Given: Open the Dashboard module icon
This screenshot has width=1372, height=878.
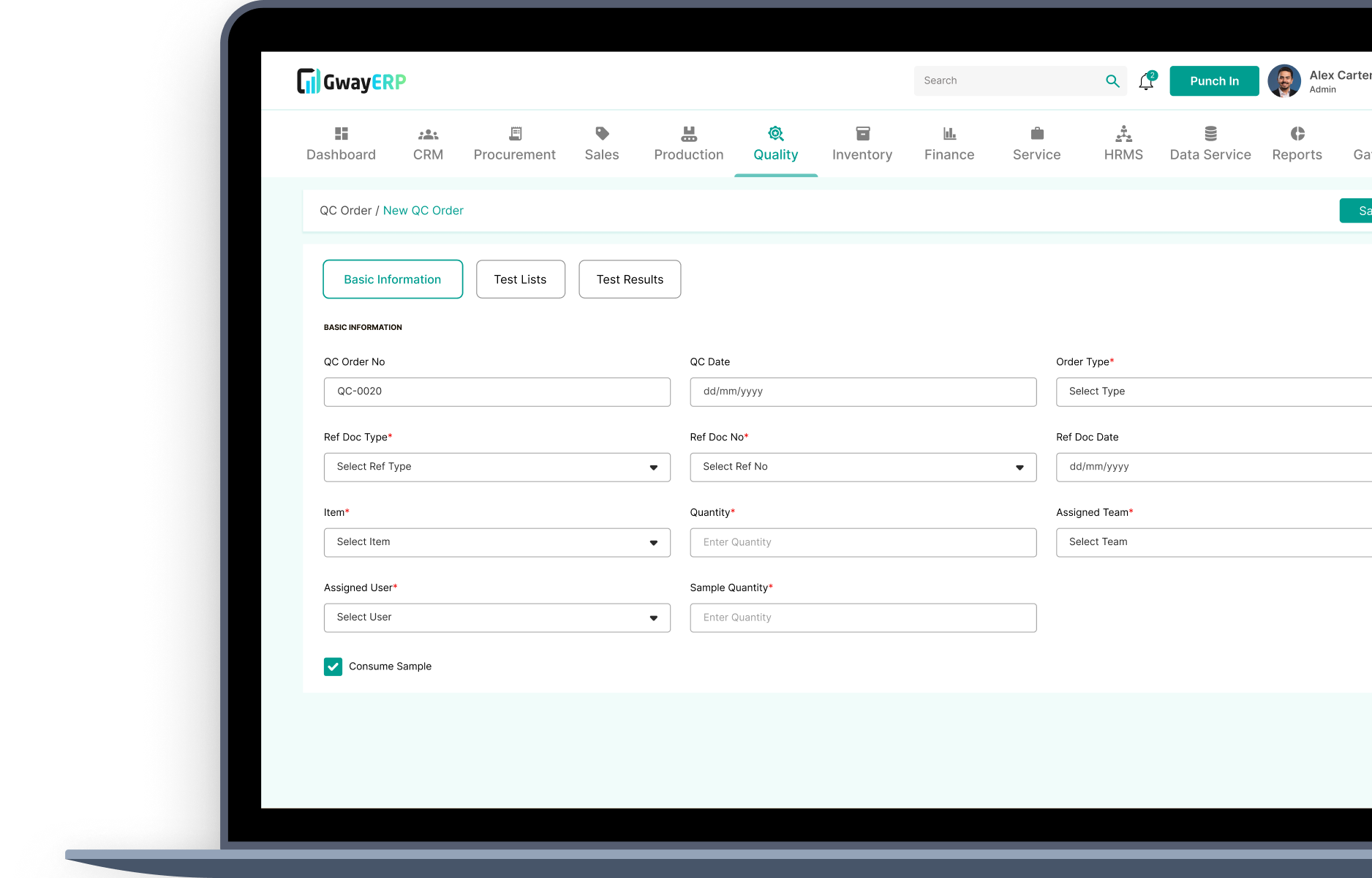Looking at the screenshot, I should tap(341, 134).
